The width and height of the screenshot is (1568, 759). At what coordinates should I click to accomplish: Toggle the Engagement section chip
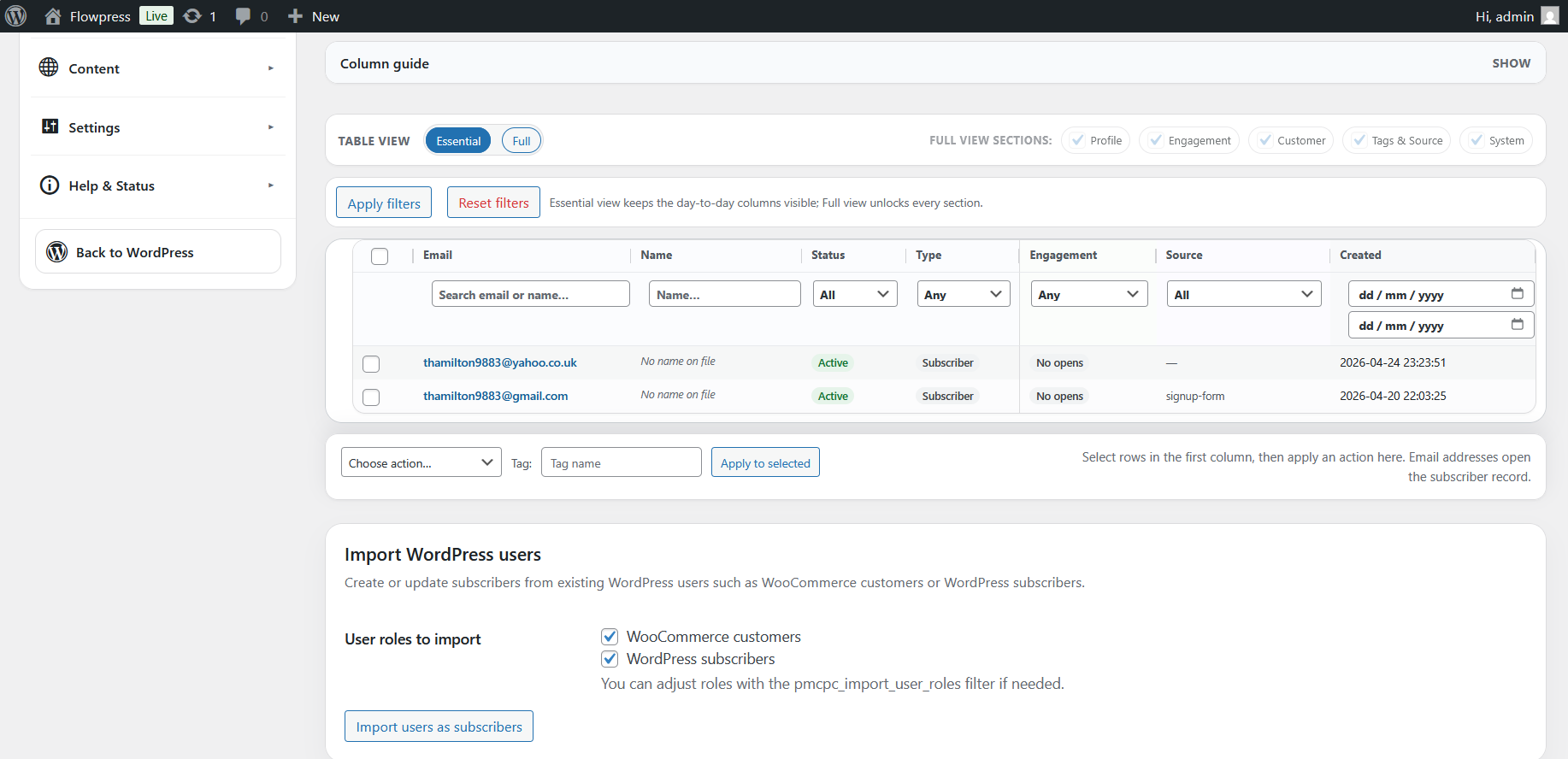tap(1189, 140)
